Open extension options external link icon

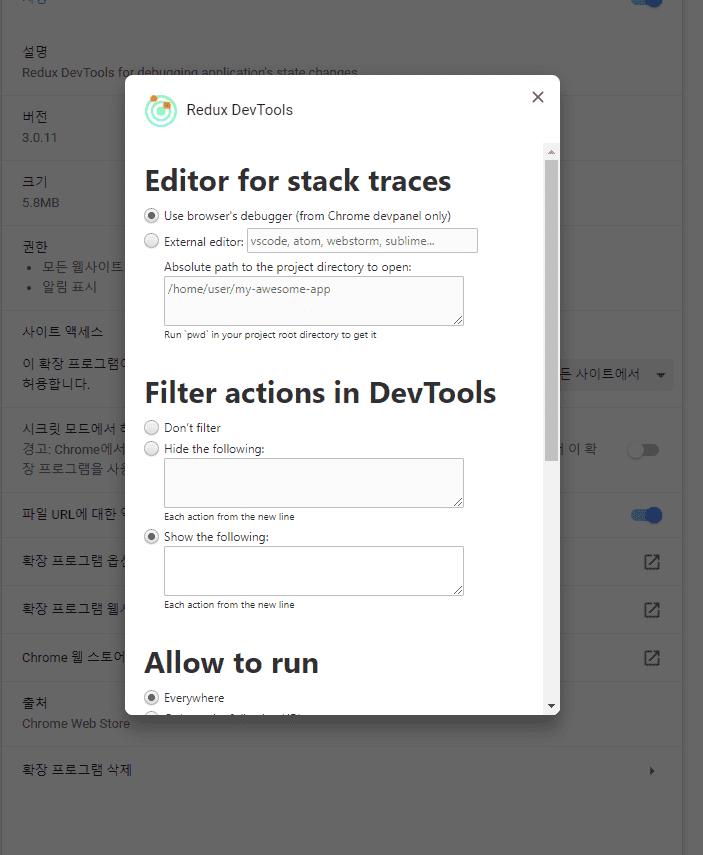[x=652, y=562]
